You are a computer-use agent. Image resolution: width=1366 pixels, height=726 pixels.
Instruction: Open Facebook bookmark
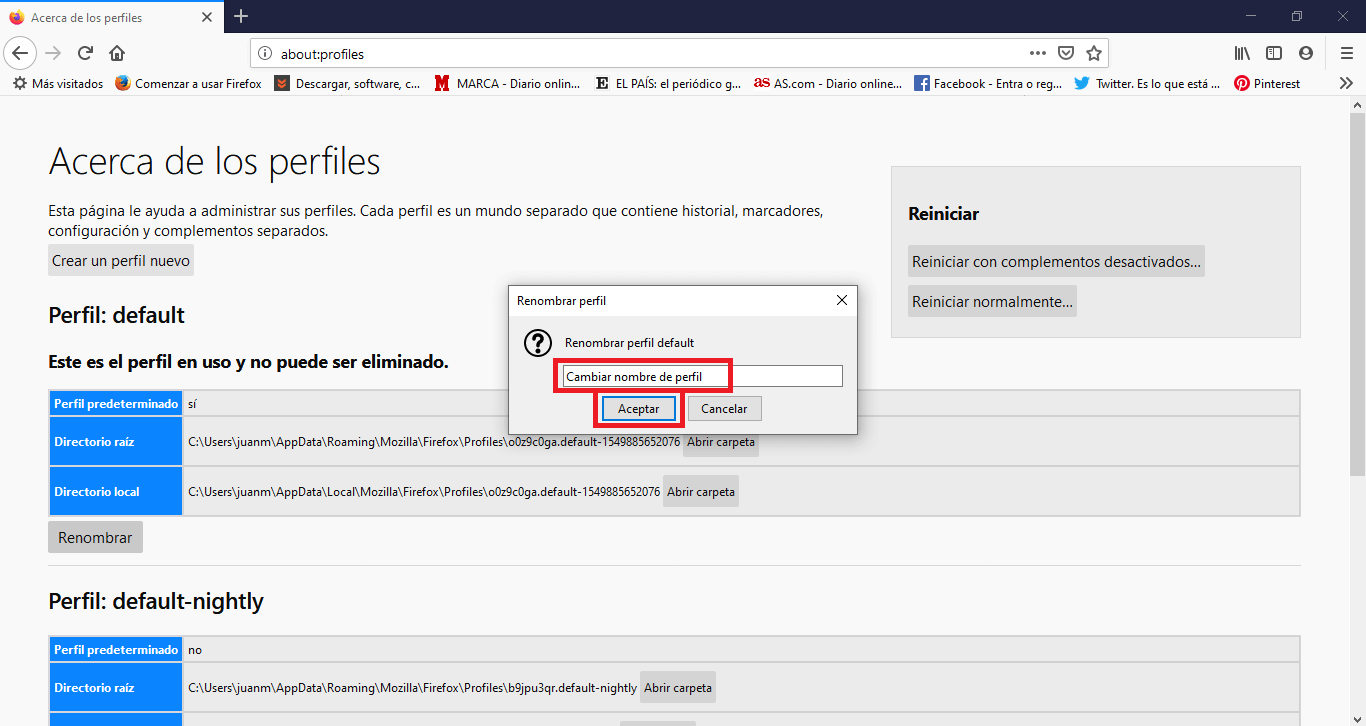pyautogui.click(x=988, y=84)
